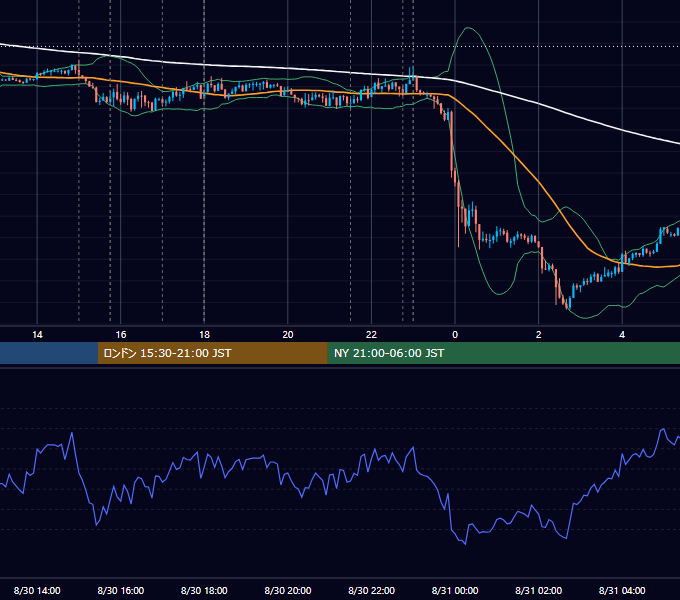Screen dimensions: 680x600
Task: Click the NY 21:00-06:00 JST session bar
Action: click(503, 353)
